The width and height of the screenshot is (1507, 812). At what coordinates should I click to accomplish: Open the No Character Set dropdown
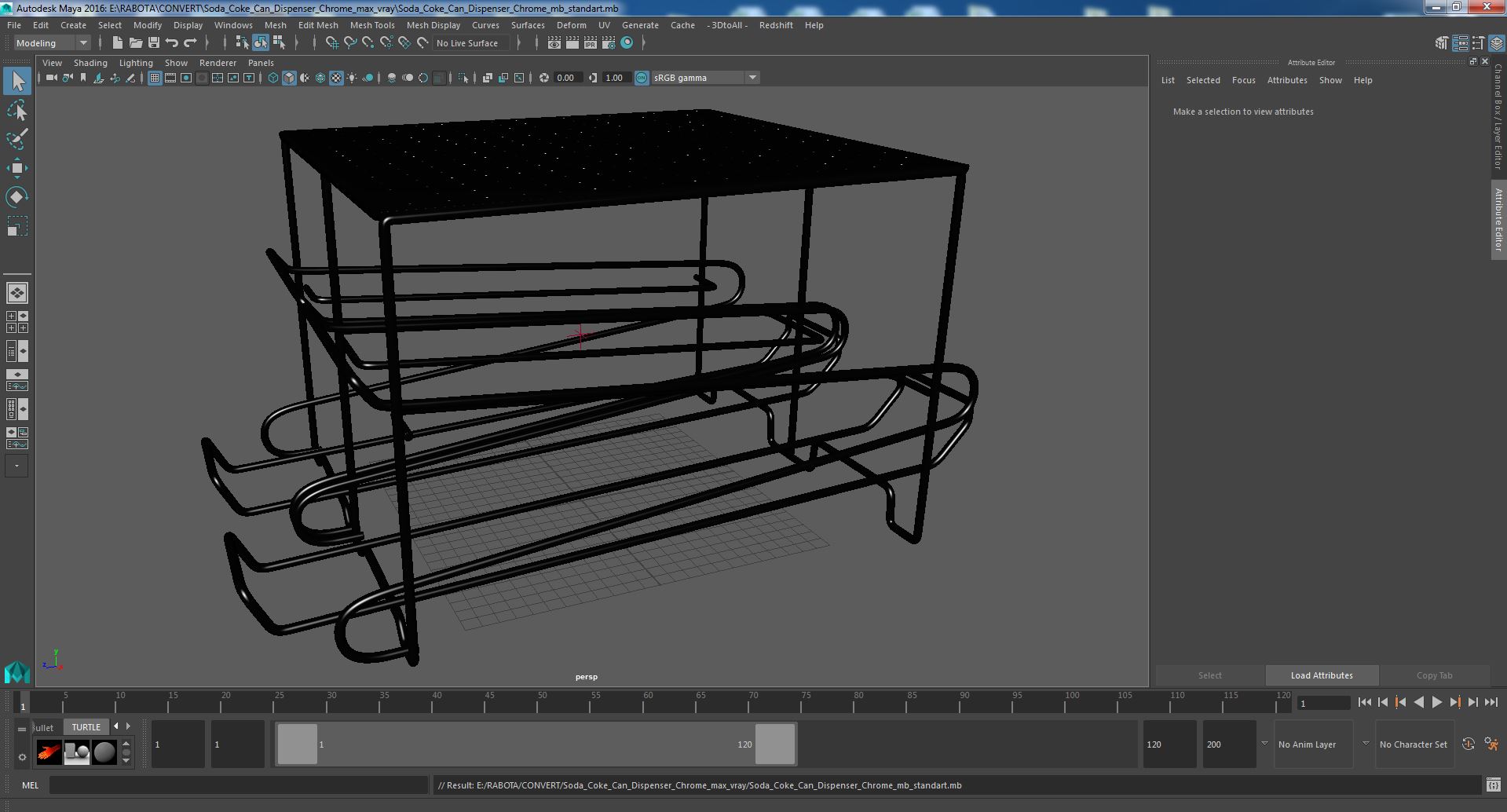[x=1414, y=744]
